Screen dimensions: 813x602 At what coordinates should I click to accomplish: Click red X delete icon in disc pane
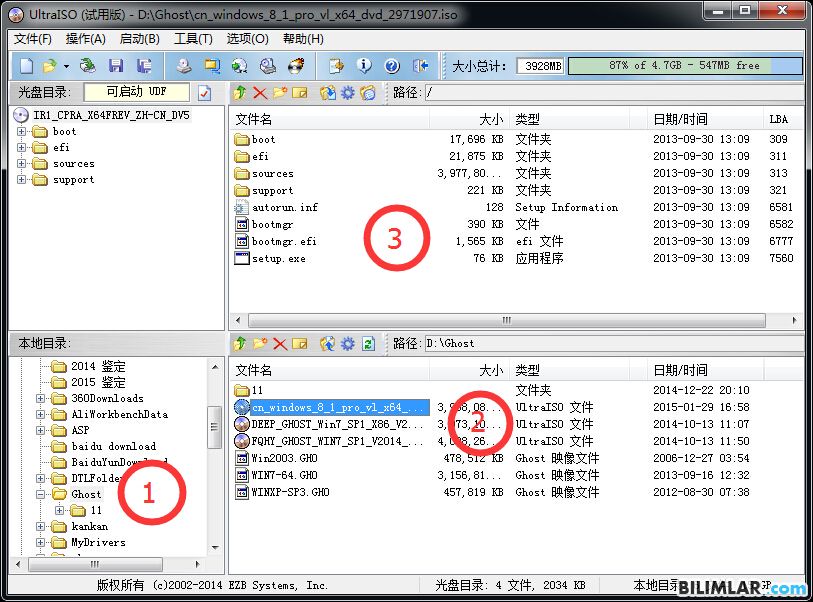click(260, 93)
